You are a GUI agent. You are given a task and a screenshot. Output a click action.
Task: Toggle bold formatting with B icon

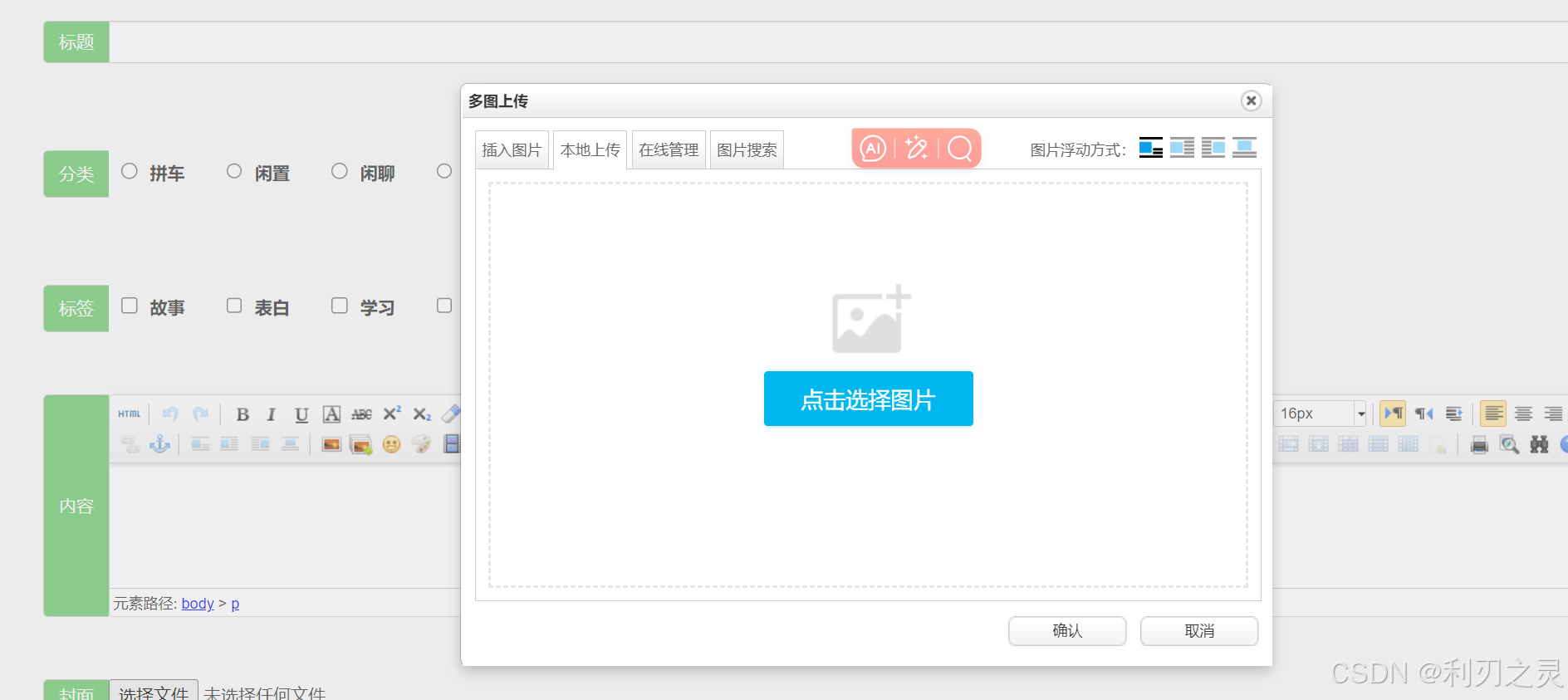click(x=243, y=414)
